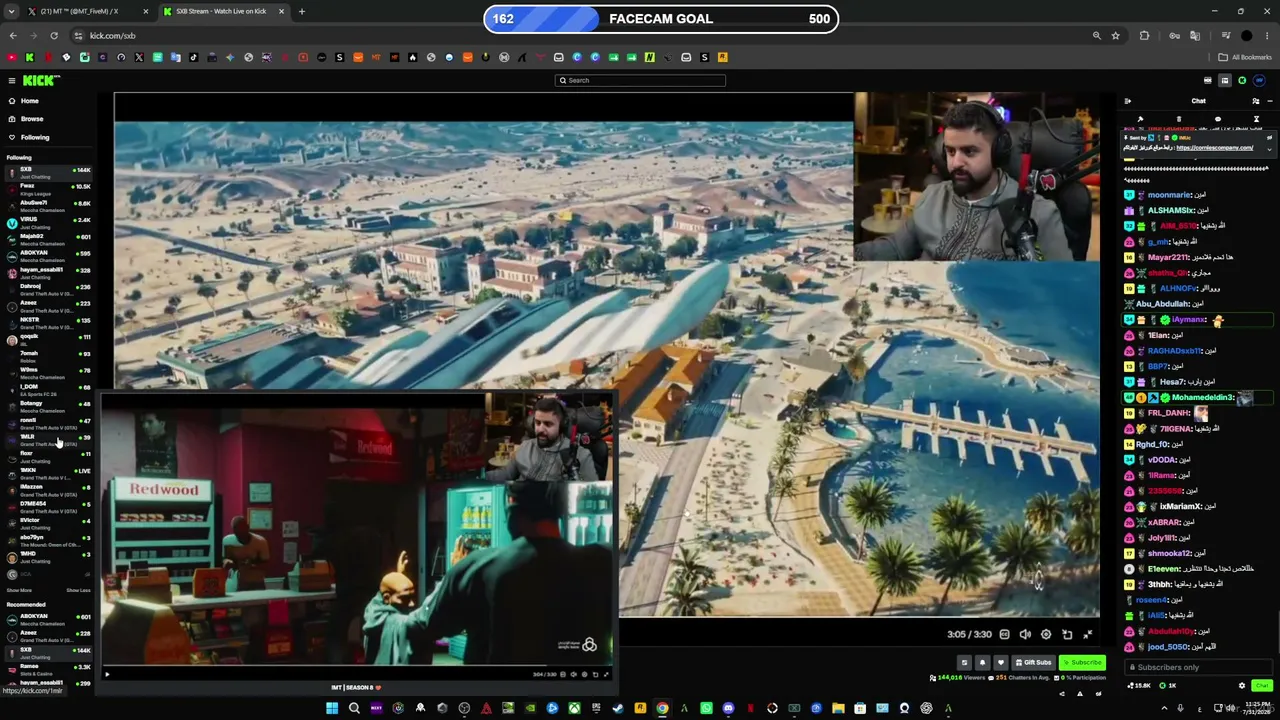Open the qoqsik channel in the Following list

click(48, 339)
